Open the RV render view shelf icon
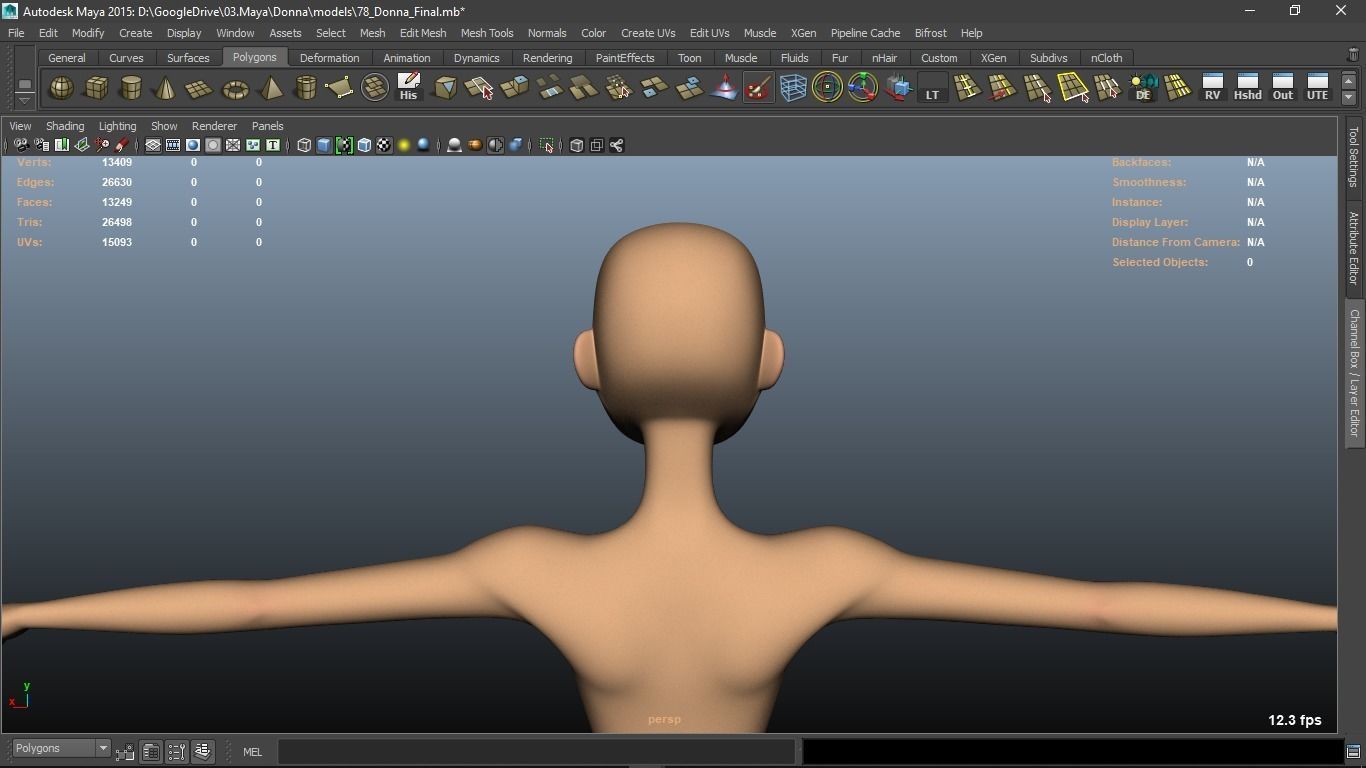Image resolution: width=1366 pixels, height=768 pixels. pyautogui.click(x=1212, y=88)
